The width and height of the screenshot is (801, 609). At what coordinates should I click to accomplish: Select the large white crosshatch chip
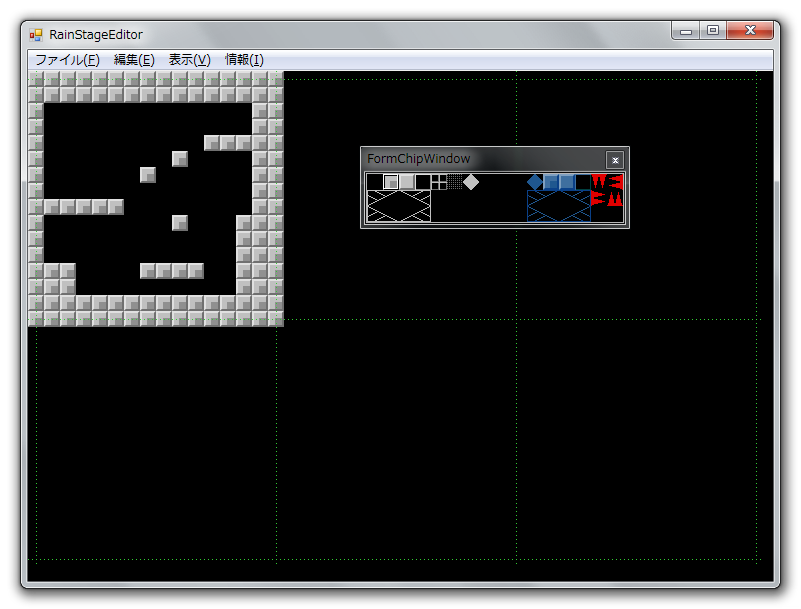399,205
